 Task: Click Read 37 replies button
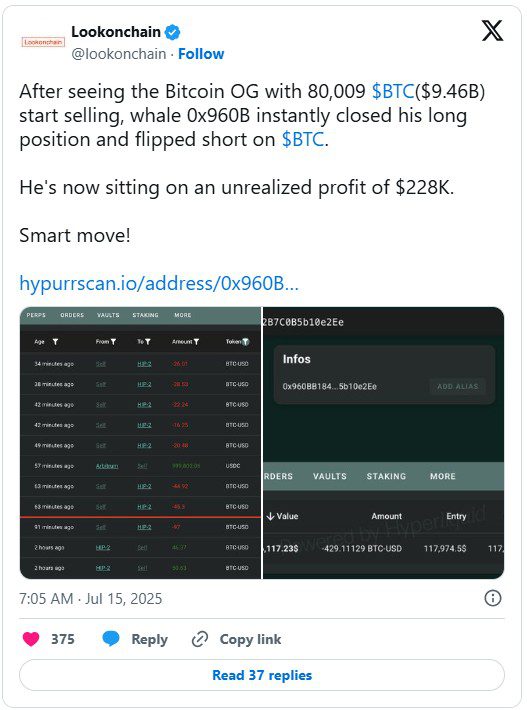tap(262, 675)
